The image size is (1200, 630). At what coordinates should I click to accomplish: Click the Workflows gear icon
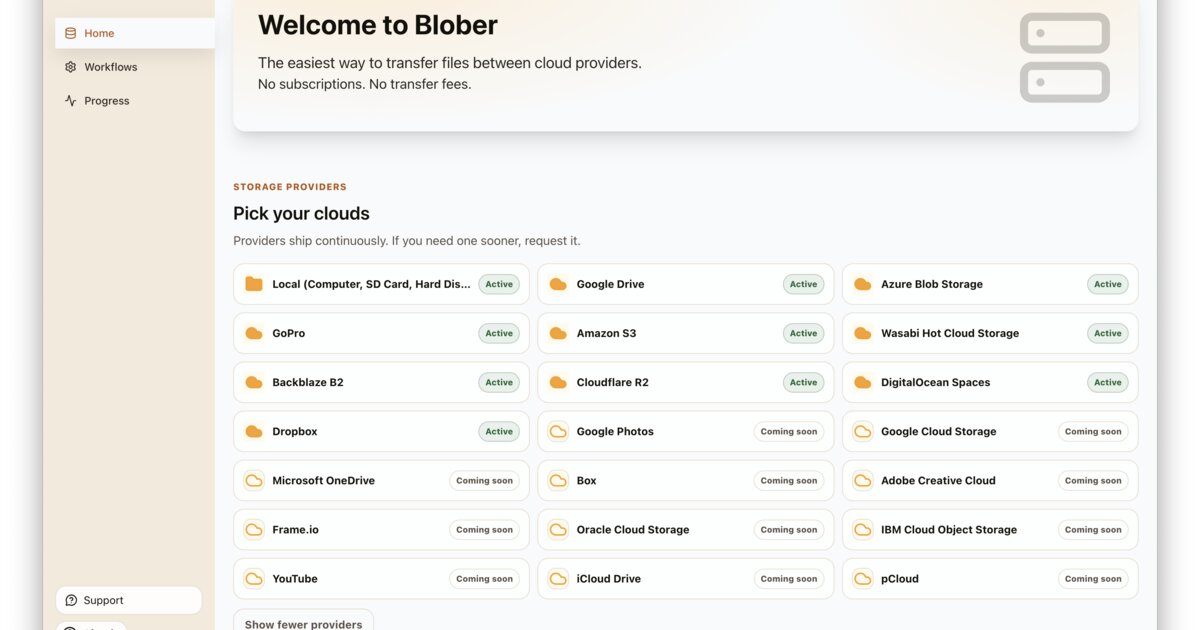point(70,67)
